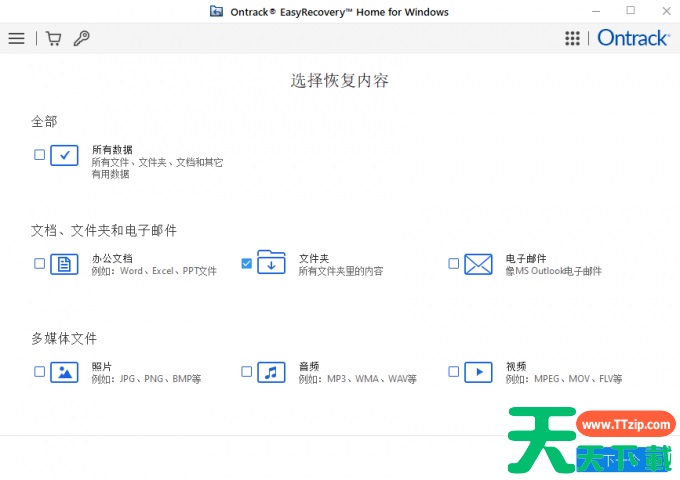Click the 文档、文件夹和电子邮件 section heading
The height and width of the screenshot is (480, 680).
[x=104, y=230]
